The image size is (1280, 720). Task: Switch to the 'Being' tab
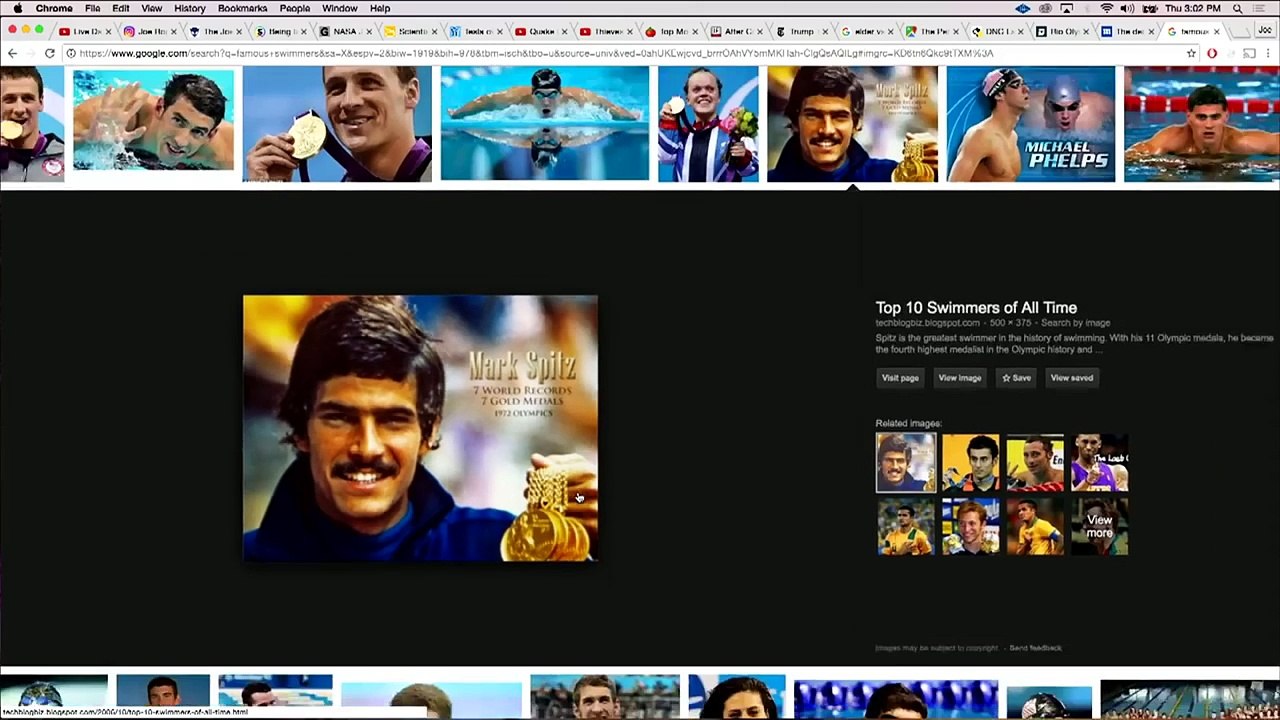[x=279, y=31]
